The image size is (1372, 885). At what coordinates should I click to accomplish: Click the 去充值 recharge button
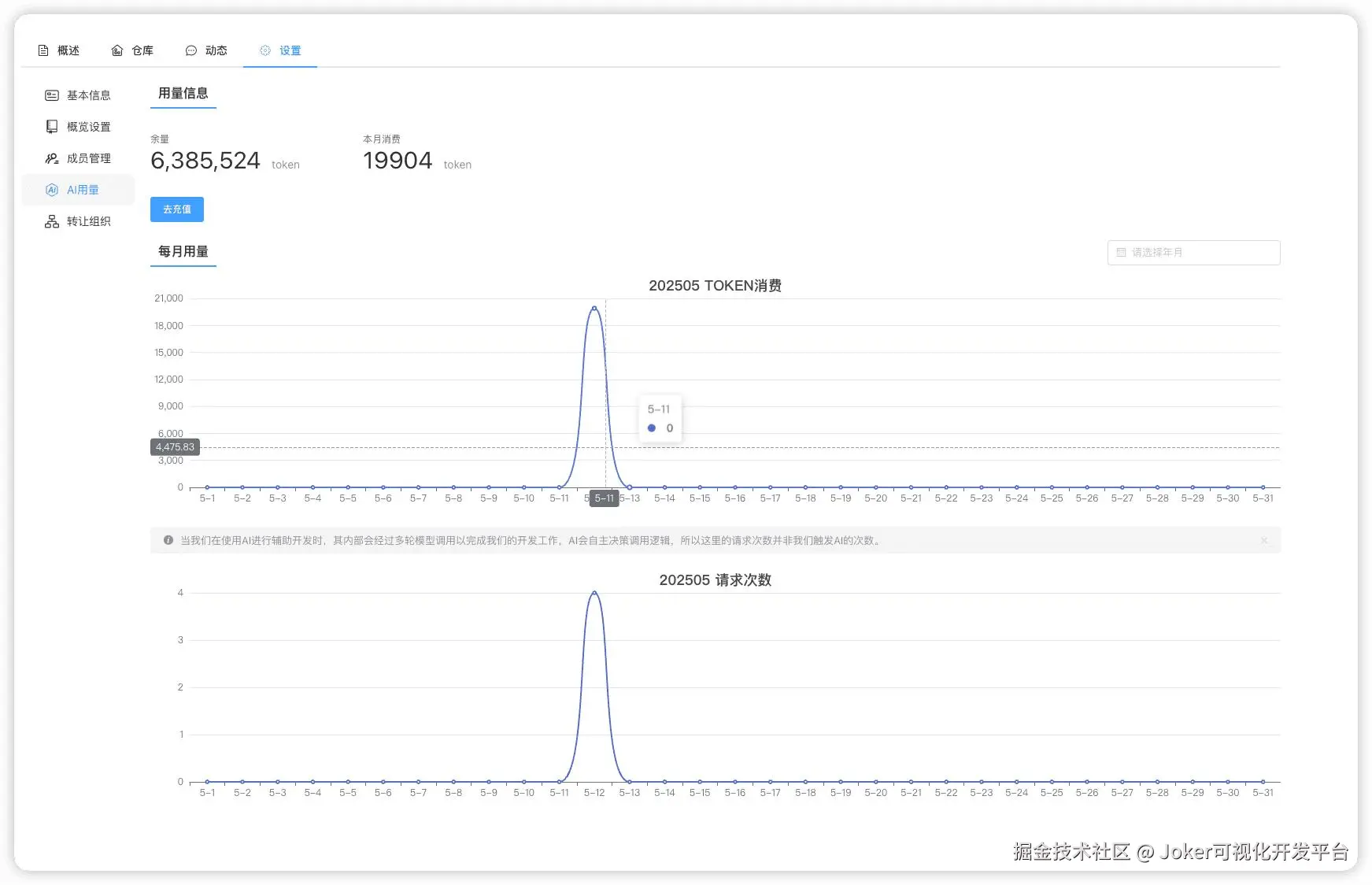177,209
